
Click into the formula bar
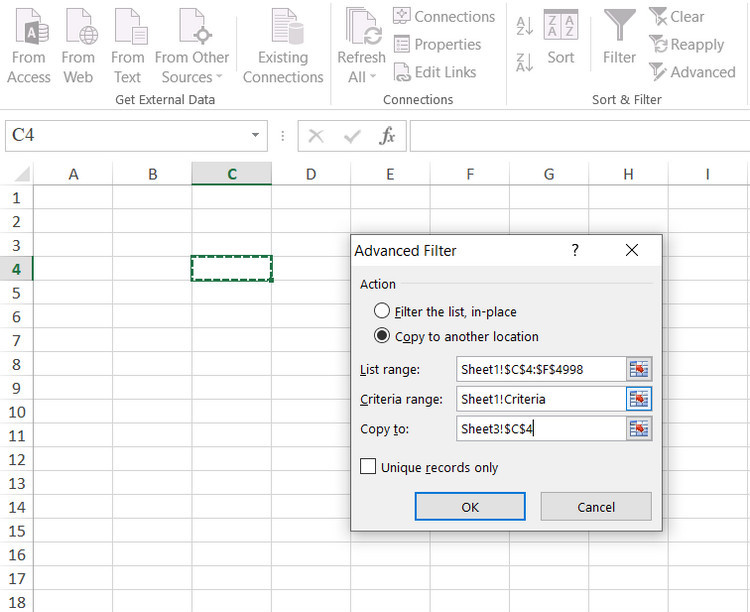[579, 136]
